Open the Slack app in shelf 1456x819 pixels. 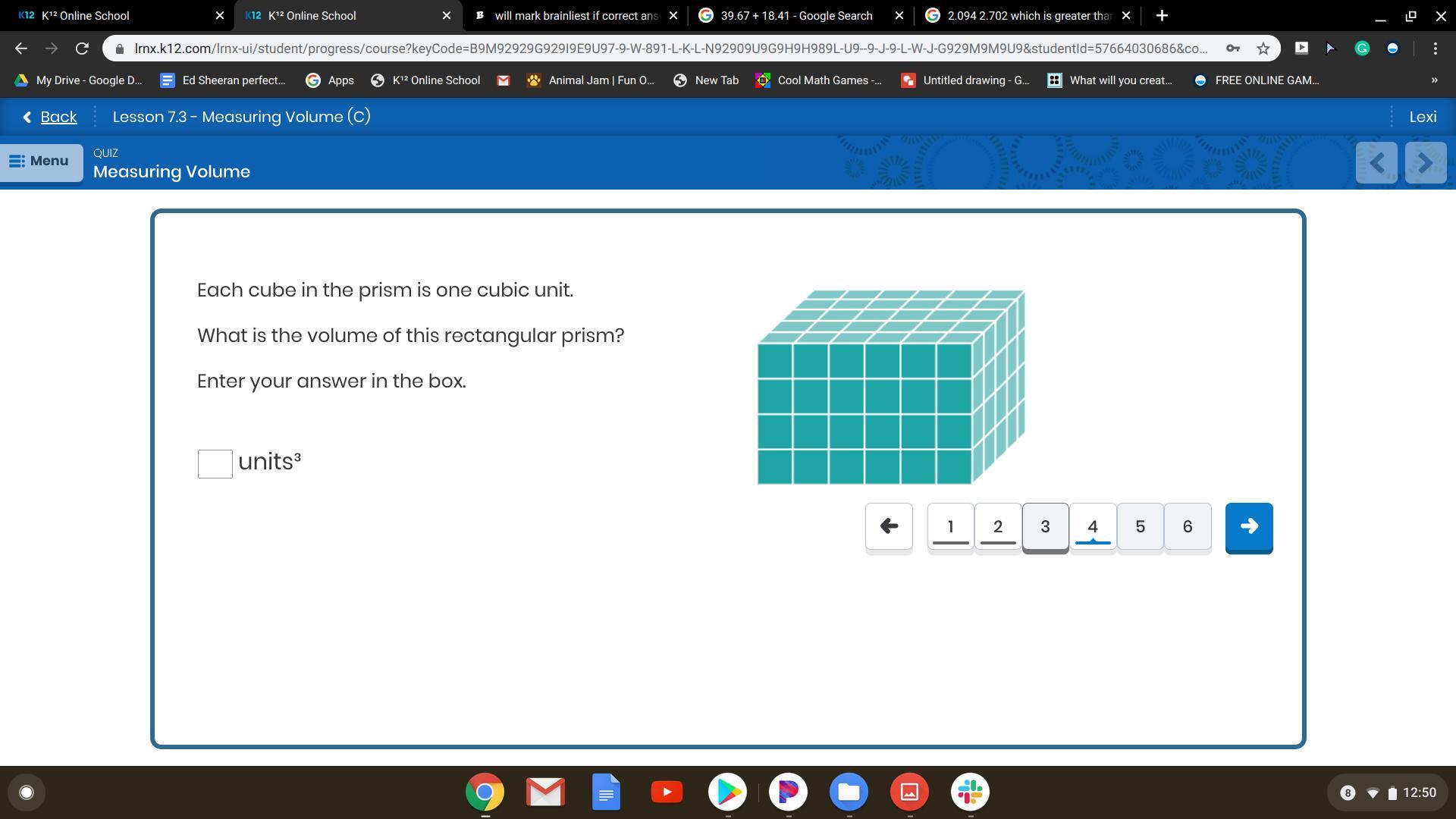point(970,792)
